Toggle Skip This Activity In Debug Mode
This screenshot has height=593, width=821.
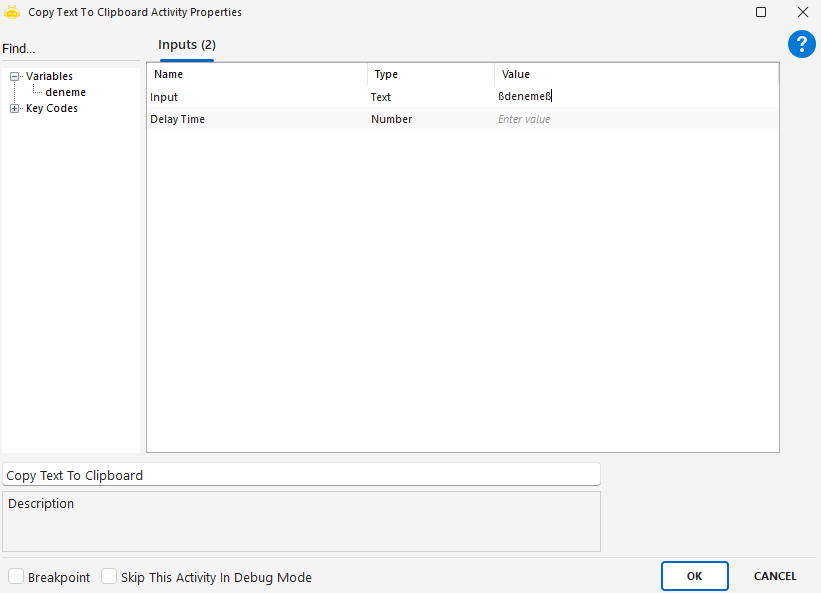(109, 577)
